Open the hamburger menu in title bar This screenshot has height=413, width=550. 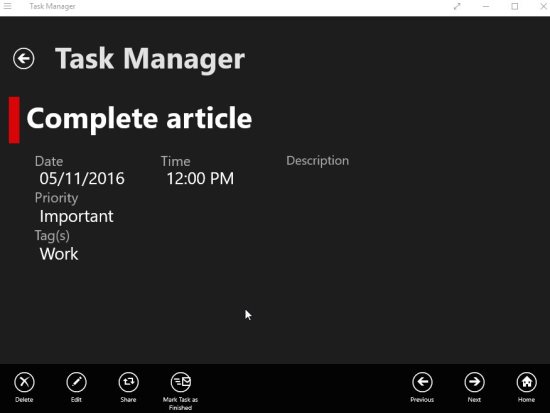pyautogui.click(x=8, y=6)
